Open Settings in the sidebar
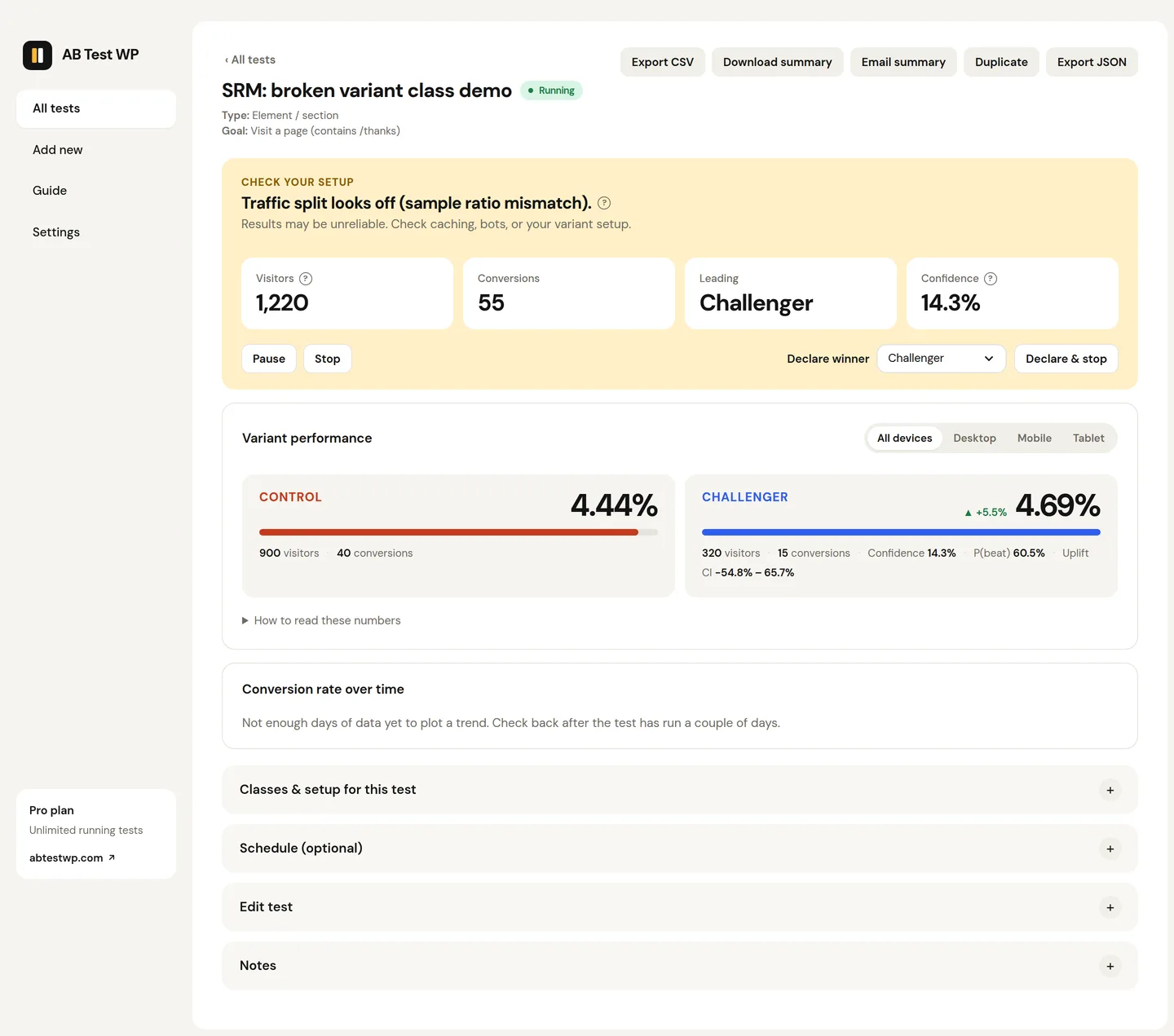Screen dimensions: 1174x1036 coord(96,232)
